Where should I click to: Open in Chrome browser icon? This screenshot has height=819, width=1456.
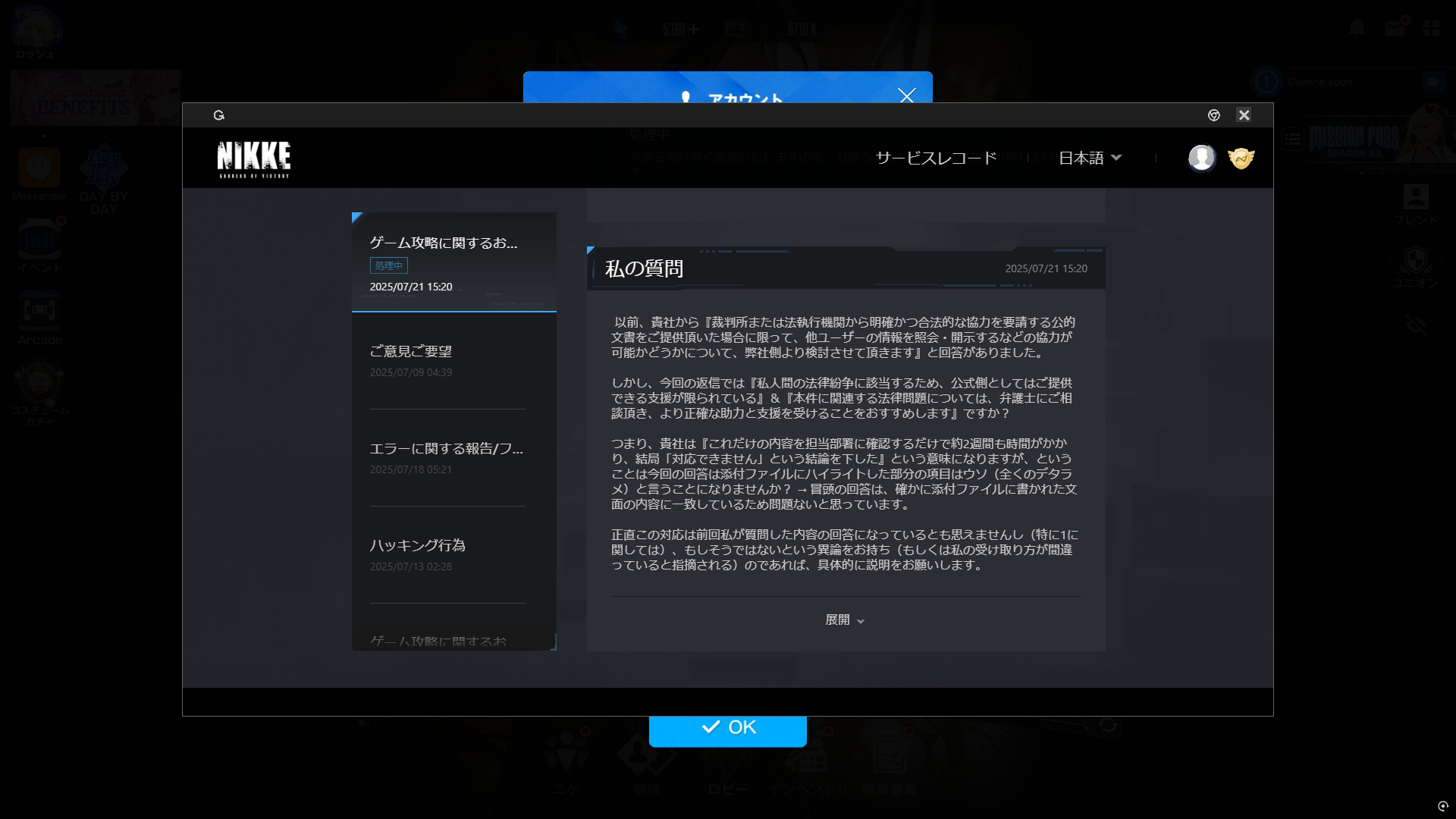click(1213, 115)
